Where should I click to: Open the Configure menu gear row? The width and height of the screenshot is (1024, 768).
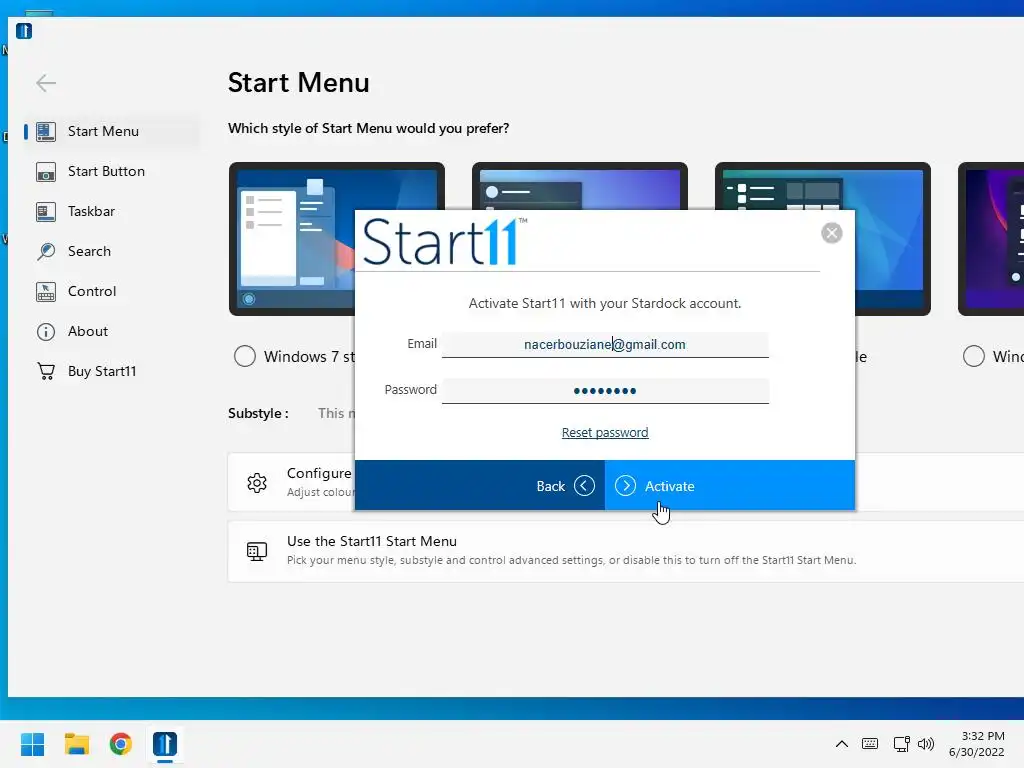291,482
